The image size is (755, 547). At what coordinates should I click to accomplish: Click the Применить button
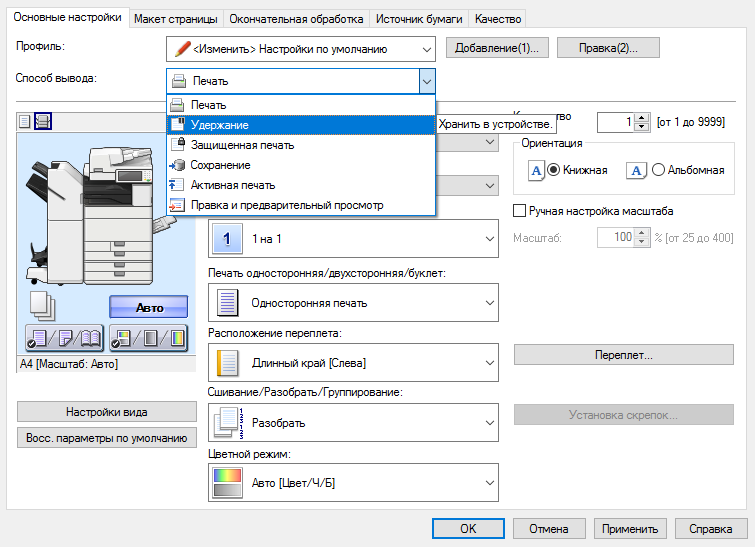[x=630, y=529]
